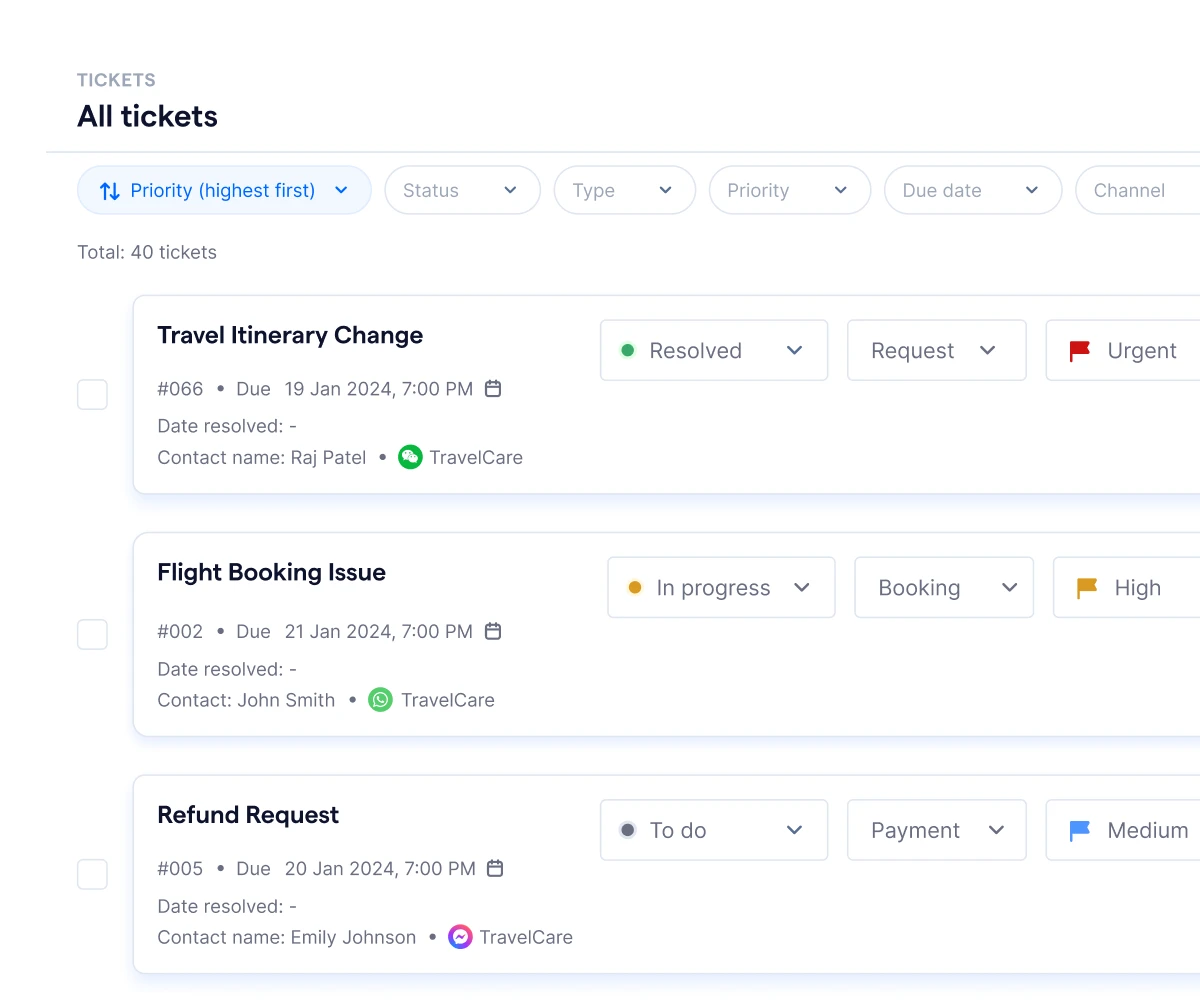This screenshot has height=1000, width=1200.
Task: Open the Medium priority dropdown on Refund Request
Action: [x=1123, y=830]
